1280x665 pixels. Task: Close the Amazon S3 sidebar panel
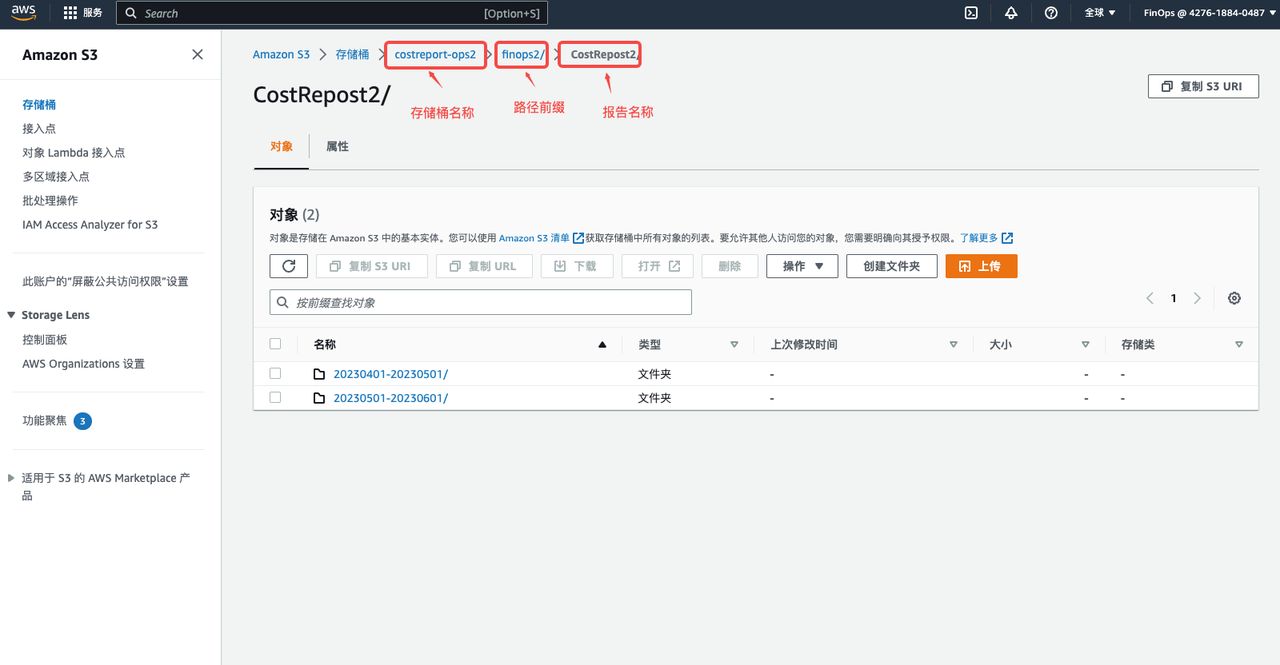click(x=197, y=55)
